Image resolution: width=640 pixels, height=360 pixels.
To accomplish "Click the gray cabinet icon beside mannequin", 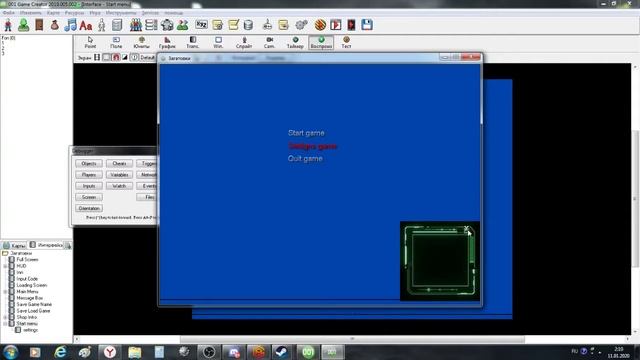I will 117,25.
